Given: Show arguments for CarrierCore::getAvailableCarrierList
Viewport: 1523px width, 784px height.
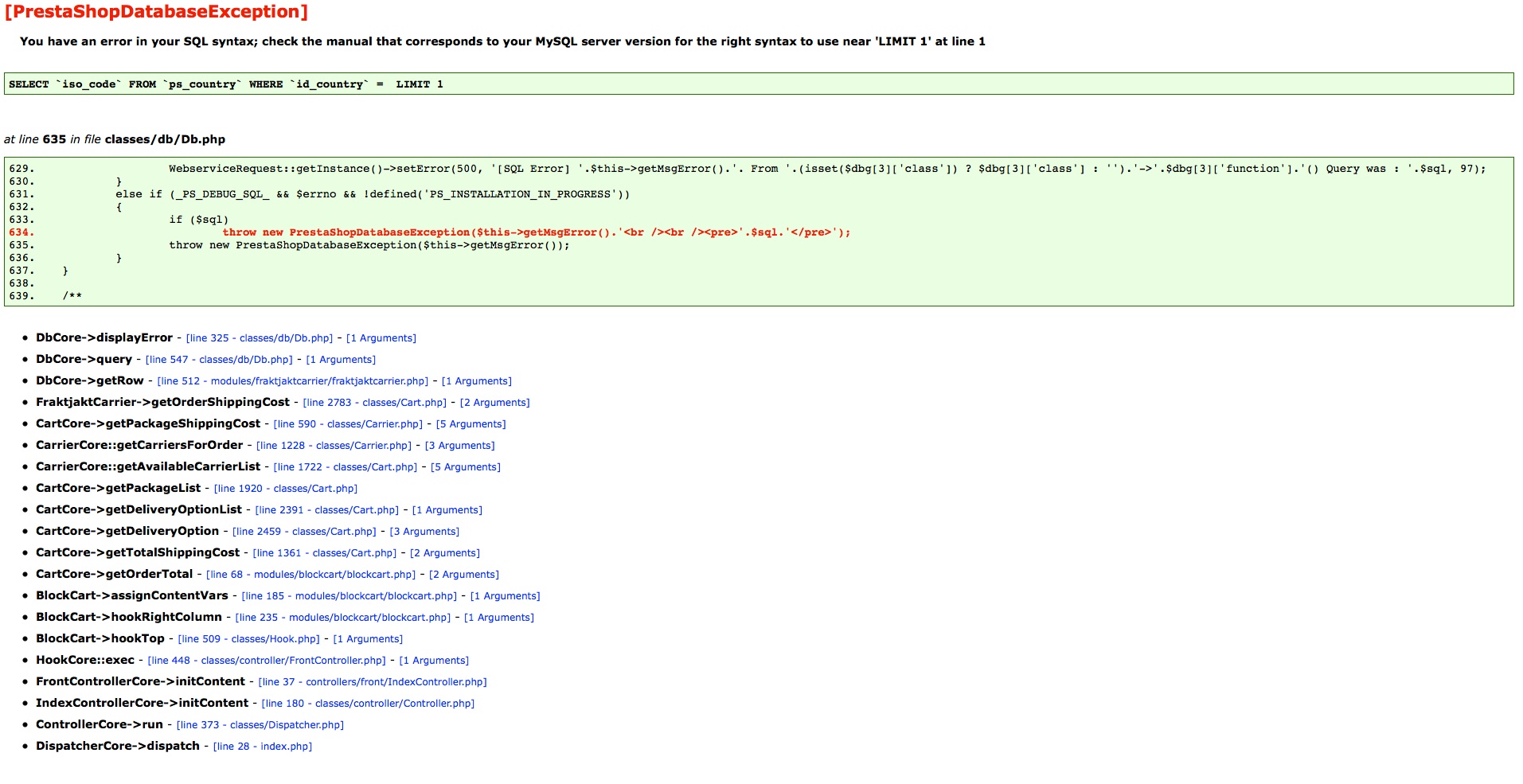Looking at the screenshot, I should [x=466, y=467].
